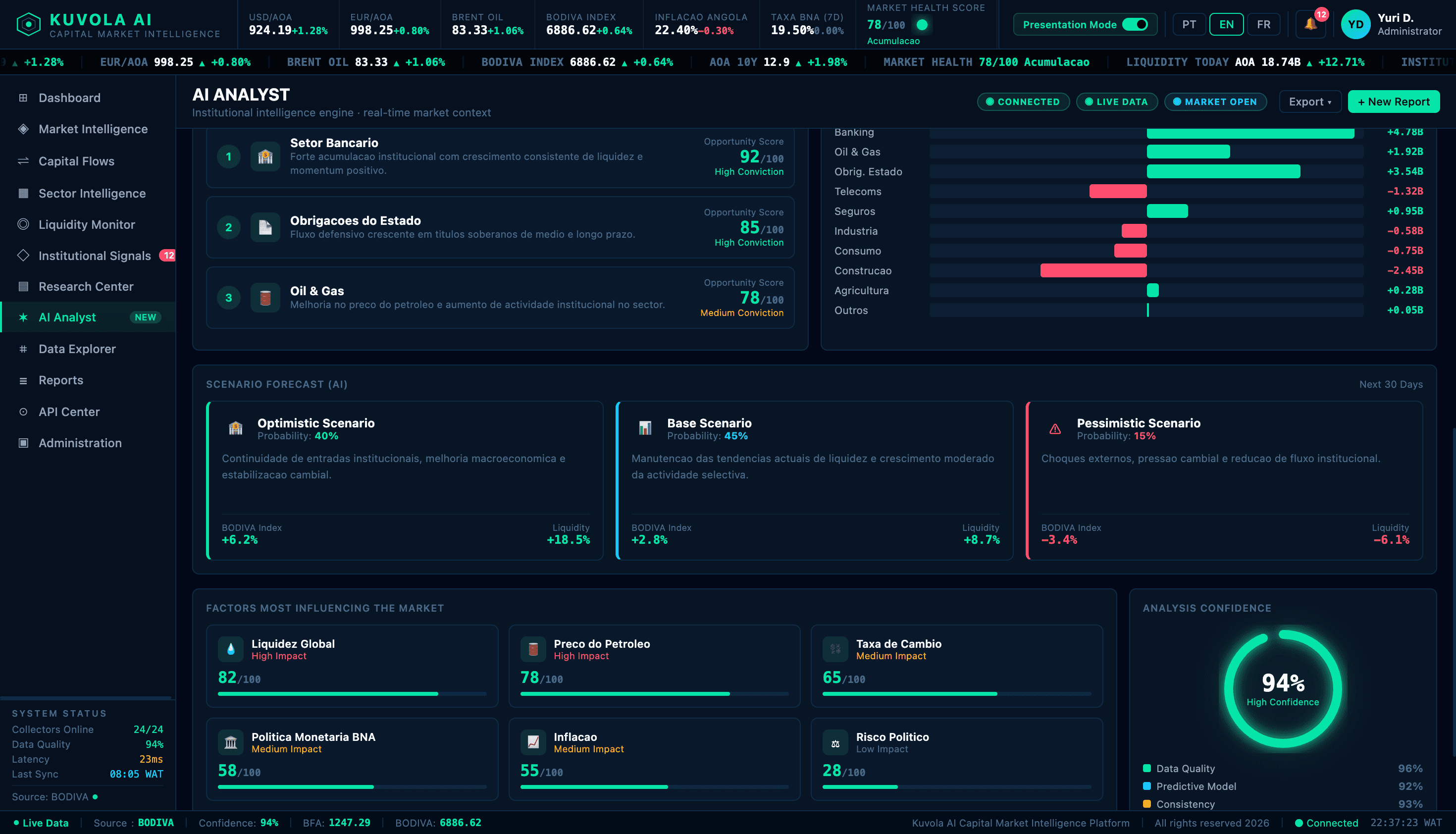This screenshot has height=834, width=1456.
Task: Click the Taxa de Cambio exchange icon
Action: [x=835, y=649]
